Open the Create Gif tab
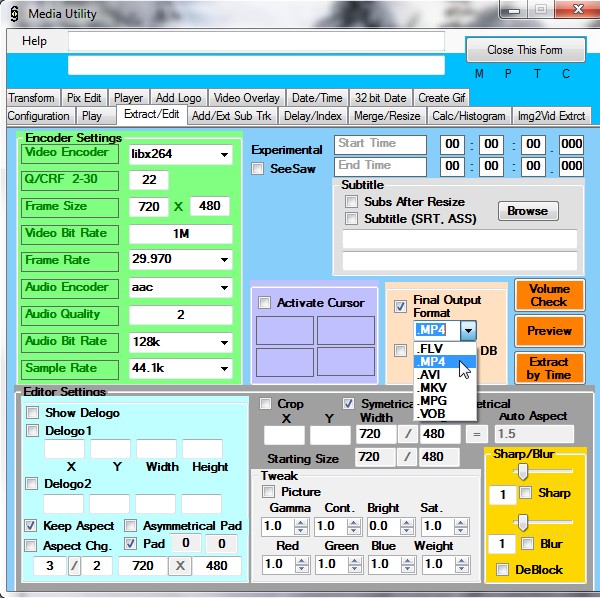600x598 pixels. coord(442,98)
